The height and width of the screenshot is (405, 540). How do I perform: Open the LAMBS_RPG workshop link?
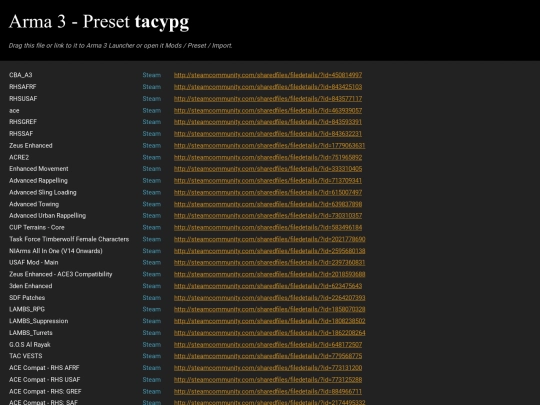pos(269,309)
